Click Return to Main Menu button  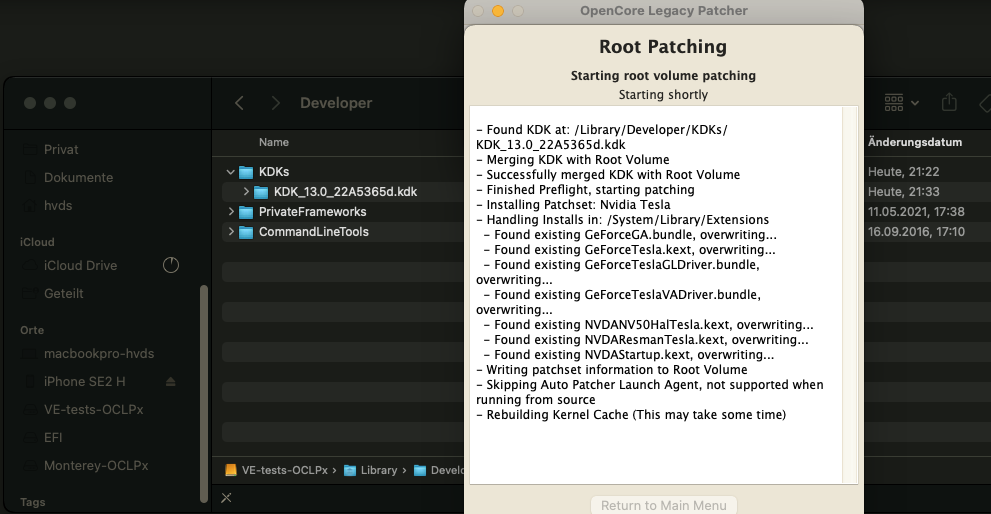[664, 505]
